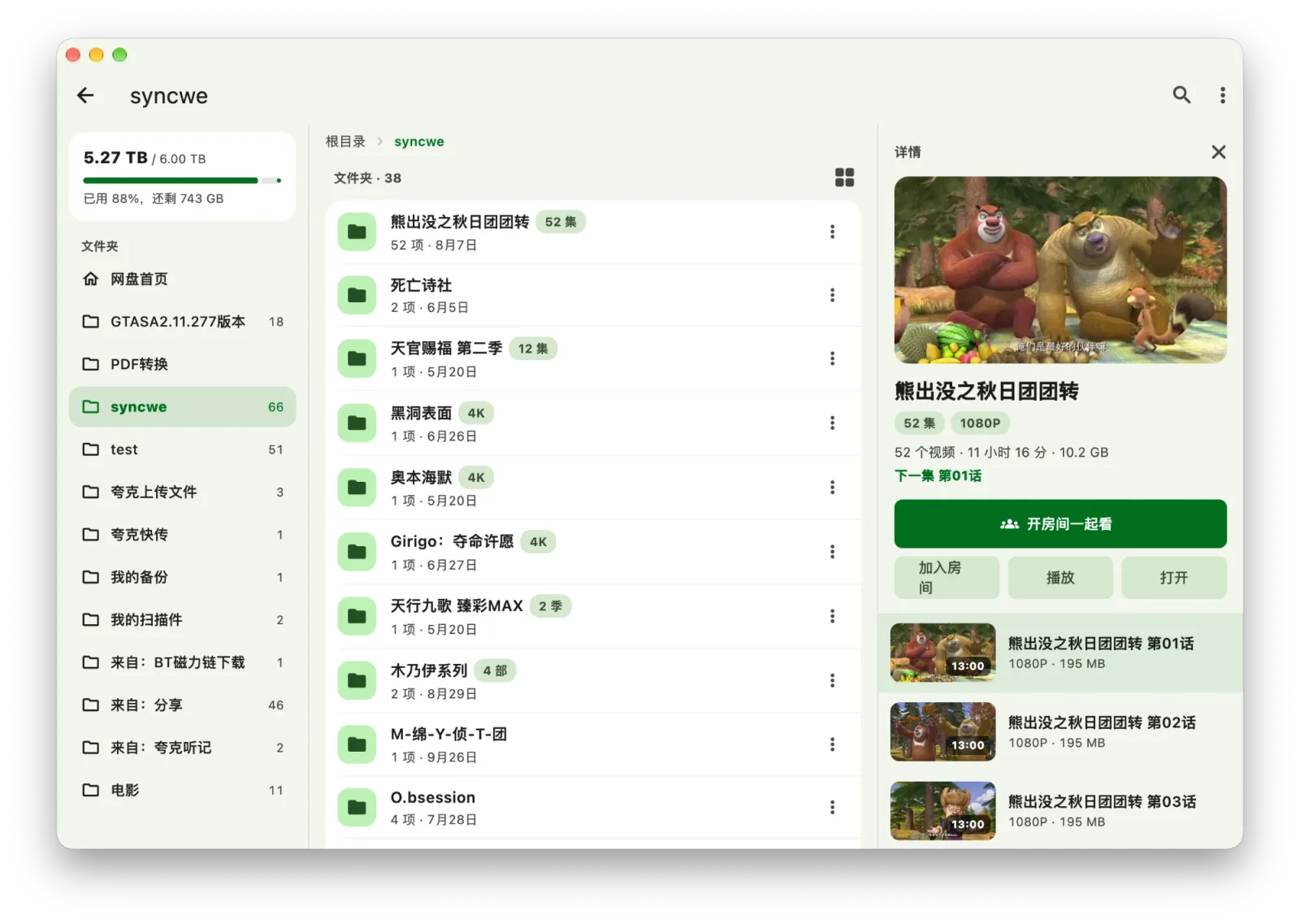Open 天官赐福 第二季 folder row
Image resolution: width=1300 pixels, height=924 pixels.
click(593, 358)
